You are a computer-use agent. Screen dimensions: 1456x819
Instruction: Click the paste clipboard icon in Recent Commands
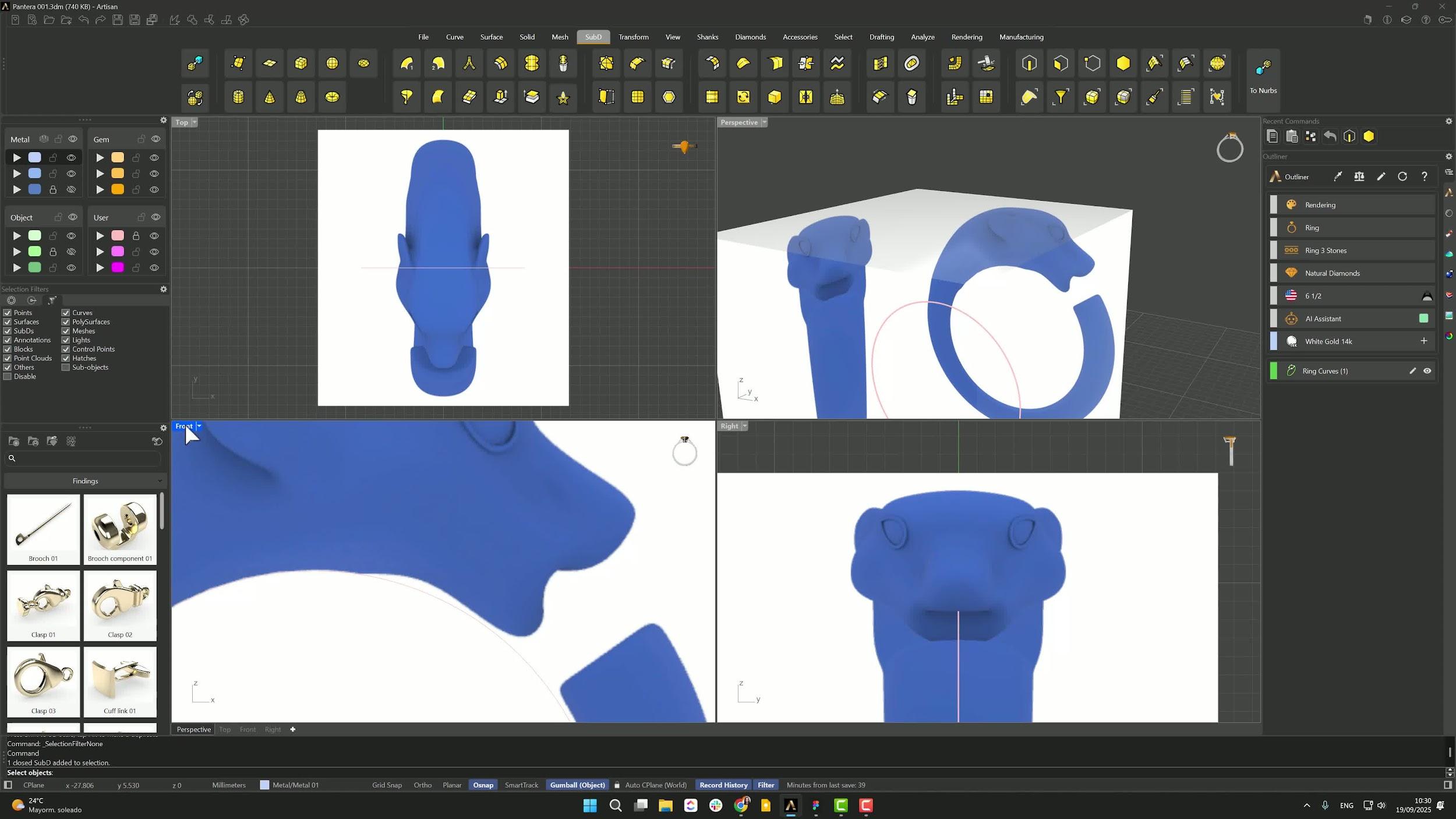tap(1292, 136)
